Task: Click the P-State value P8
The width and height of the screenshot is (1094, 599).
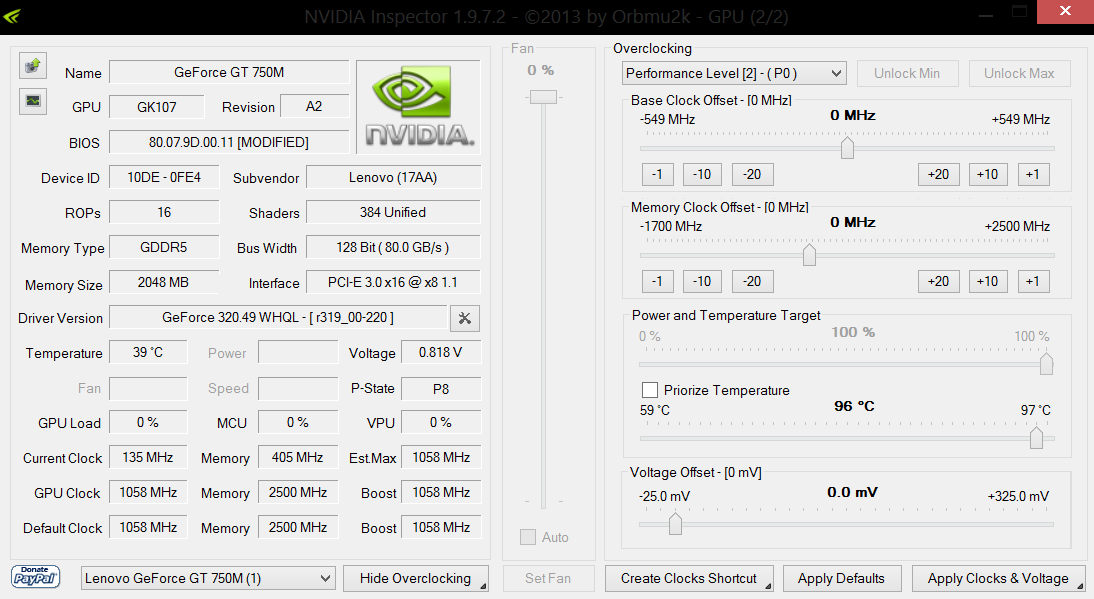Action: point(441,388)
